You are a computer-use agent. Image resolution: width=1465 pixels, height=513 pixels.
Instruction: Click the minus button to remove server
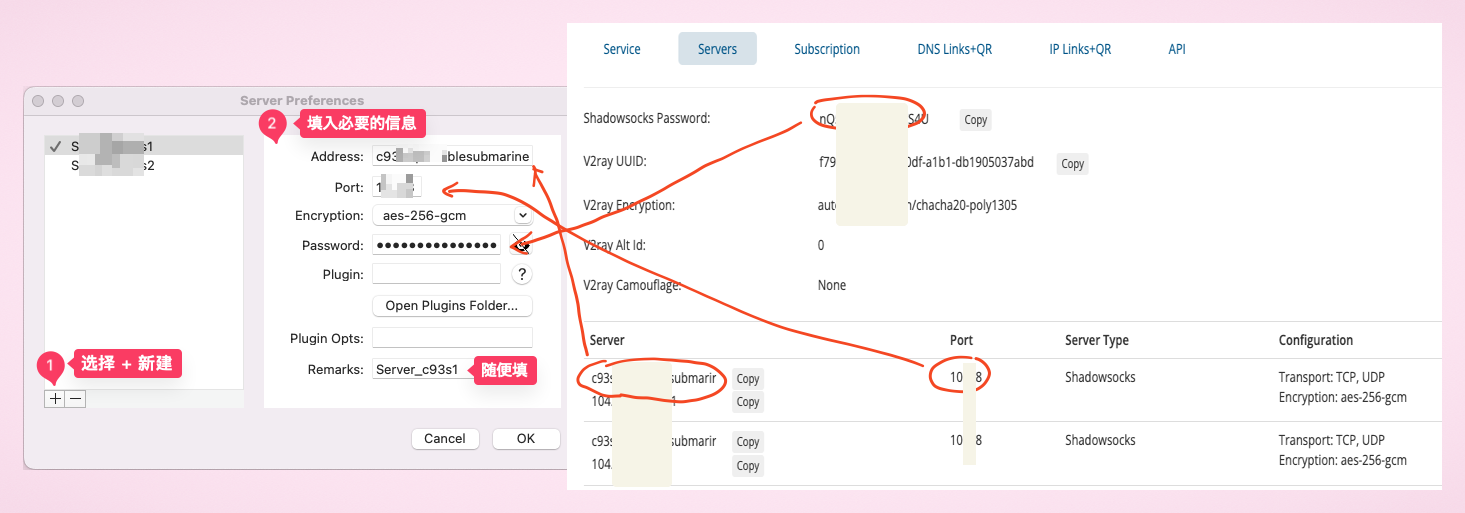point(76,398)
